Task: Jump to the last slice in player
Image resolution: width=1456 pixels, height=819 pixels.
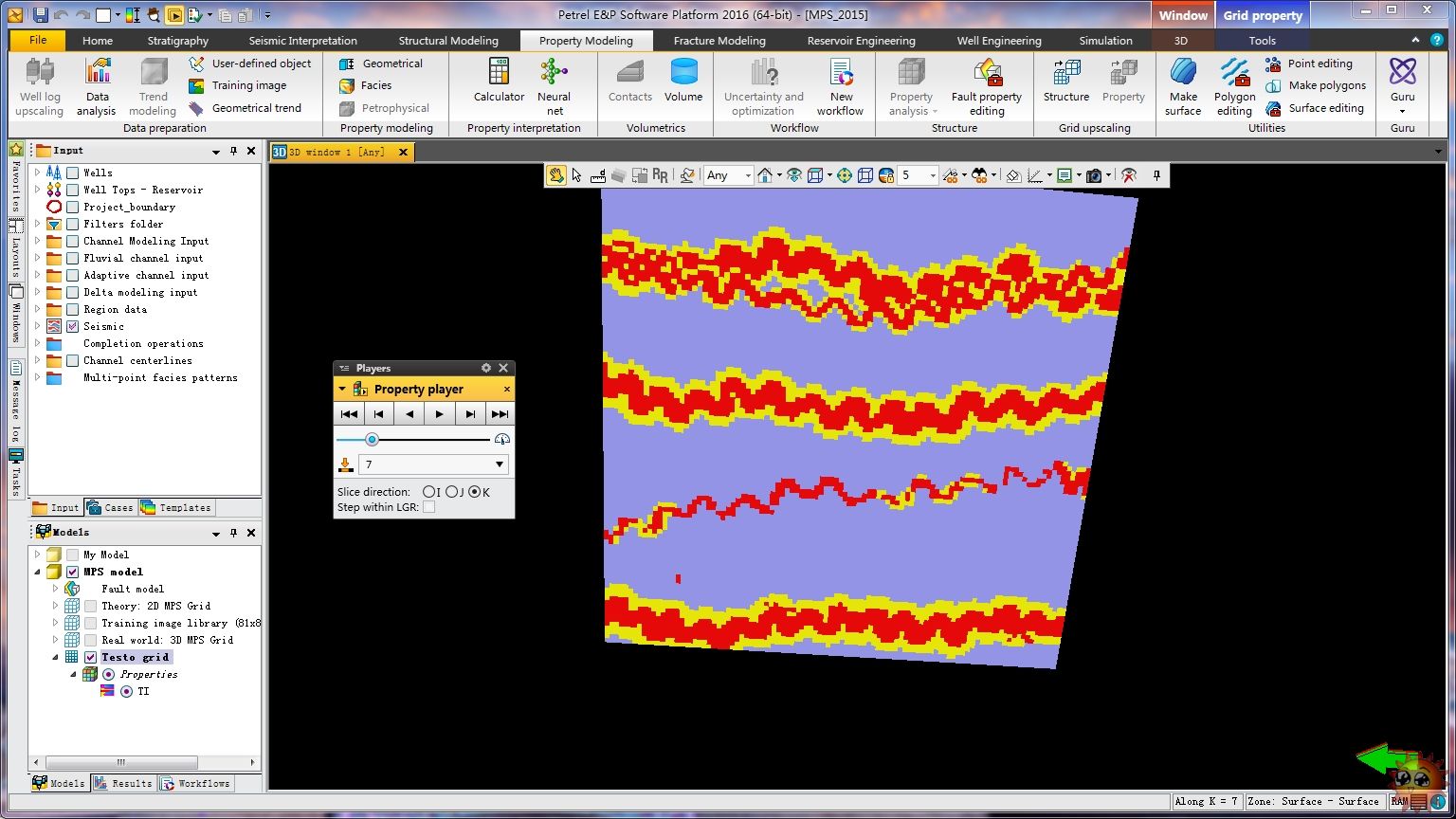Action: pos(500,413)
